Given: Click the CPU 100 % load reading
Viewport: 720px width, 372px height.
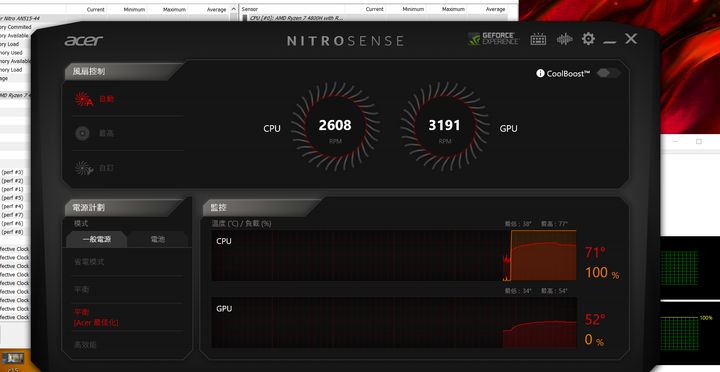Looking at the screenshot, I should point(602,273).
